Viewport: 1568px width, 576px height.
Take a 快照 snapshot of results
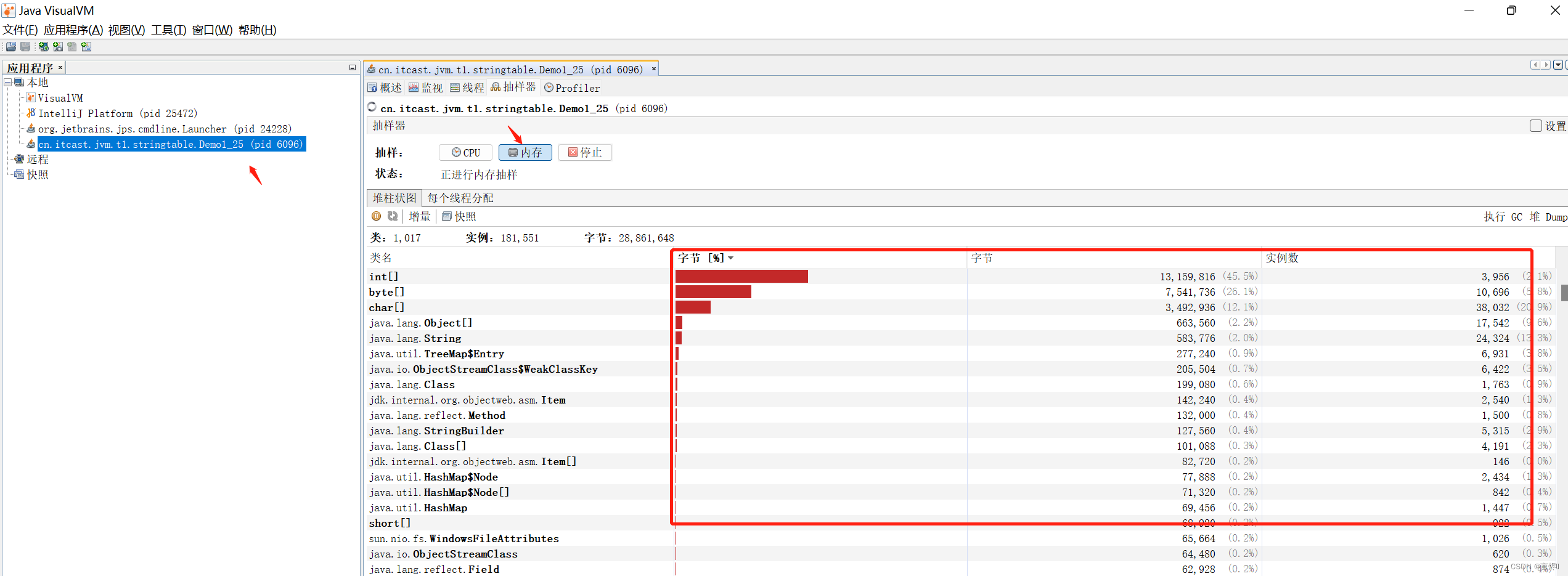coord(459,216)
